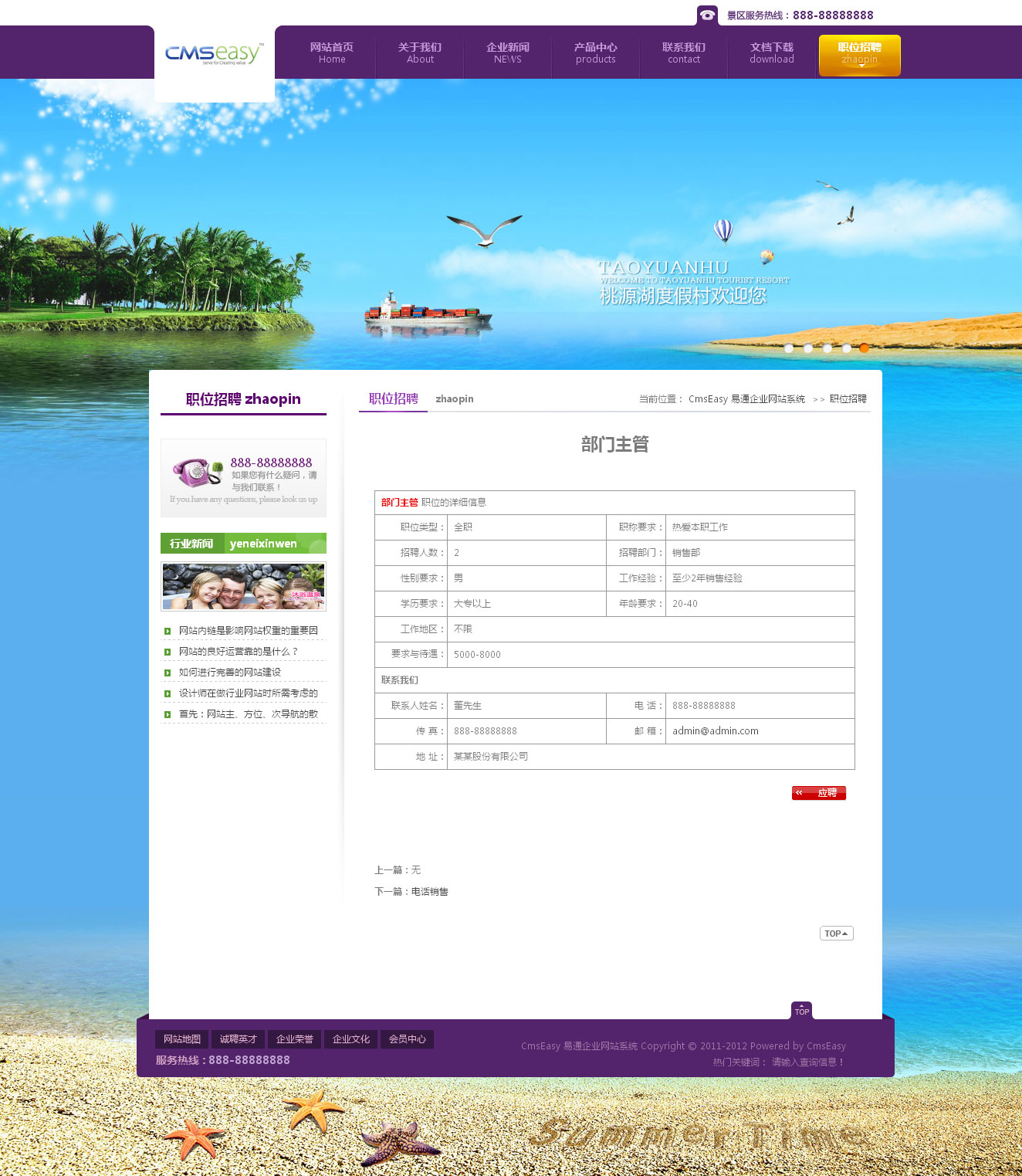Screen dimensions: 1022x1176
Task: Open the 产品中心 products menu
Action: pyautogui.click(x=595, y=53)
